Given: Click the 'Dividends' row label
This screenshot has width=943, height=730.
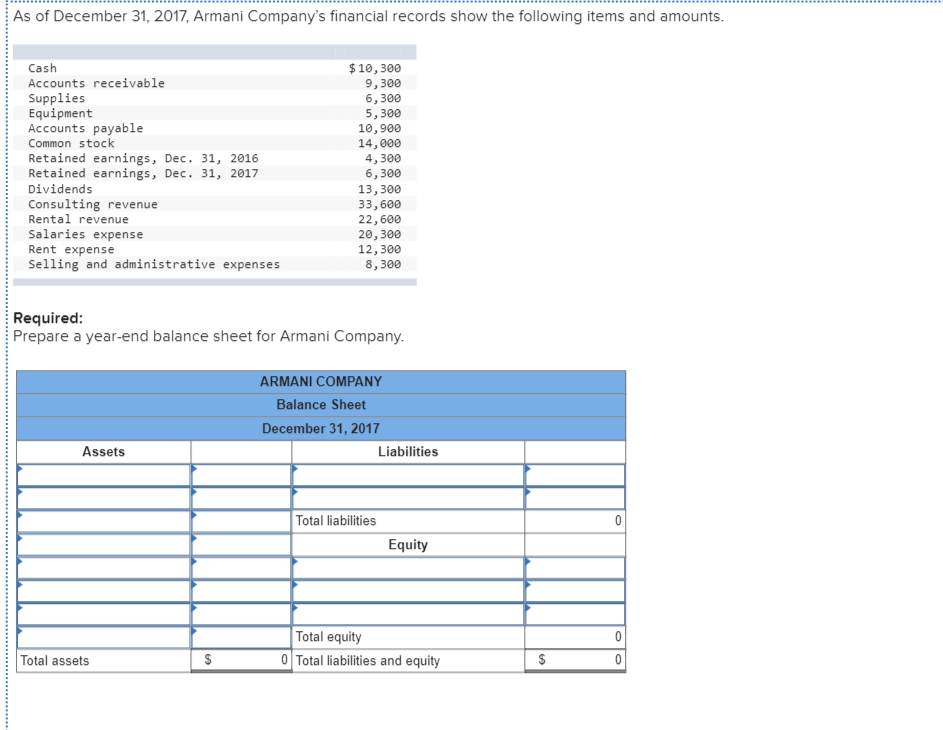Looking at the screenshot, I should coord(60,189).
